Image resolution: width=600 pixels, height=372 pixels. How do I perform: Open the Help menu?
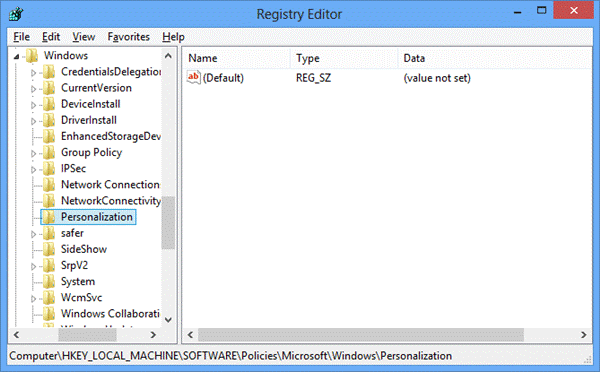173,37
